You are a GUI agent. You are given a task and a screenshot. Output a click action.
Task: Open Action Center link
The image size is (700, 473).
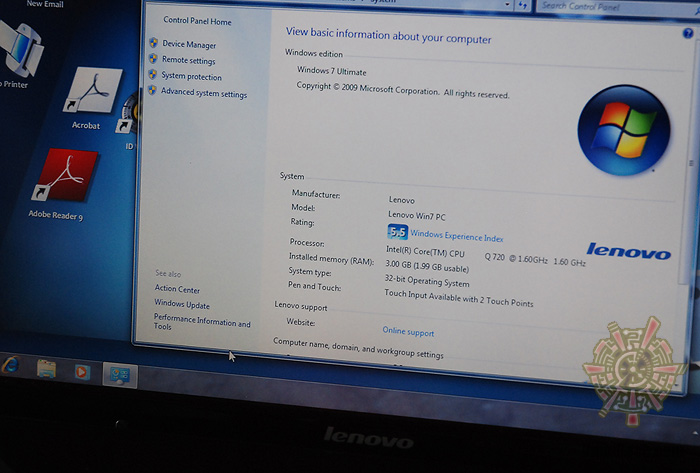coord(177,289)
